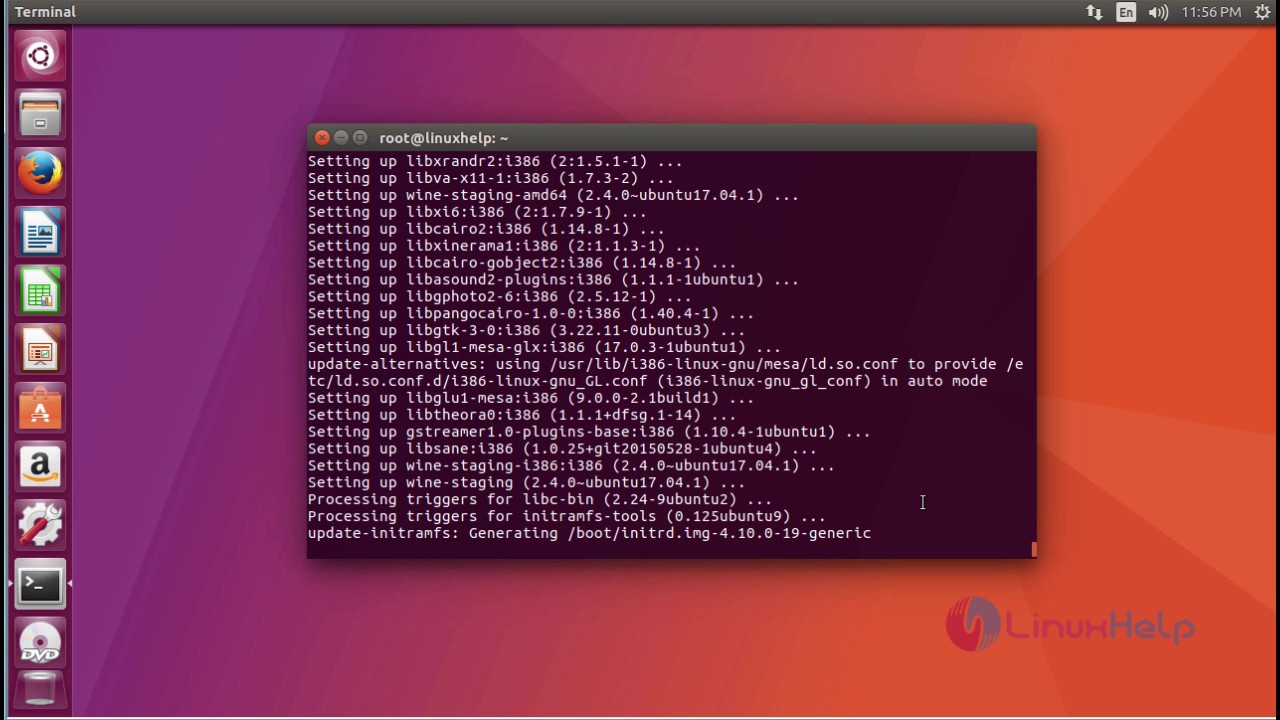This screenshot has width=1280, height=720.
Task: Click line 'Setting up wine-staging-amd64'
Action: pyautogui.click(x=553, y=195)
